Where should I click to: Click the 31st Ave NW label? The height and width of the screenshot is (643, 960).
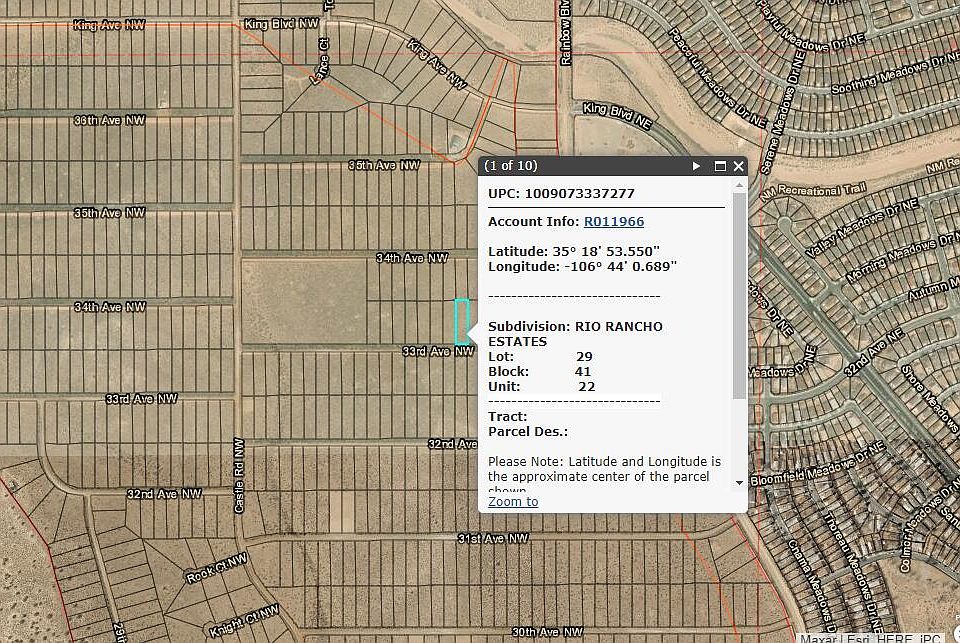[x=492, y=539]
